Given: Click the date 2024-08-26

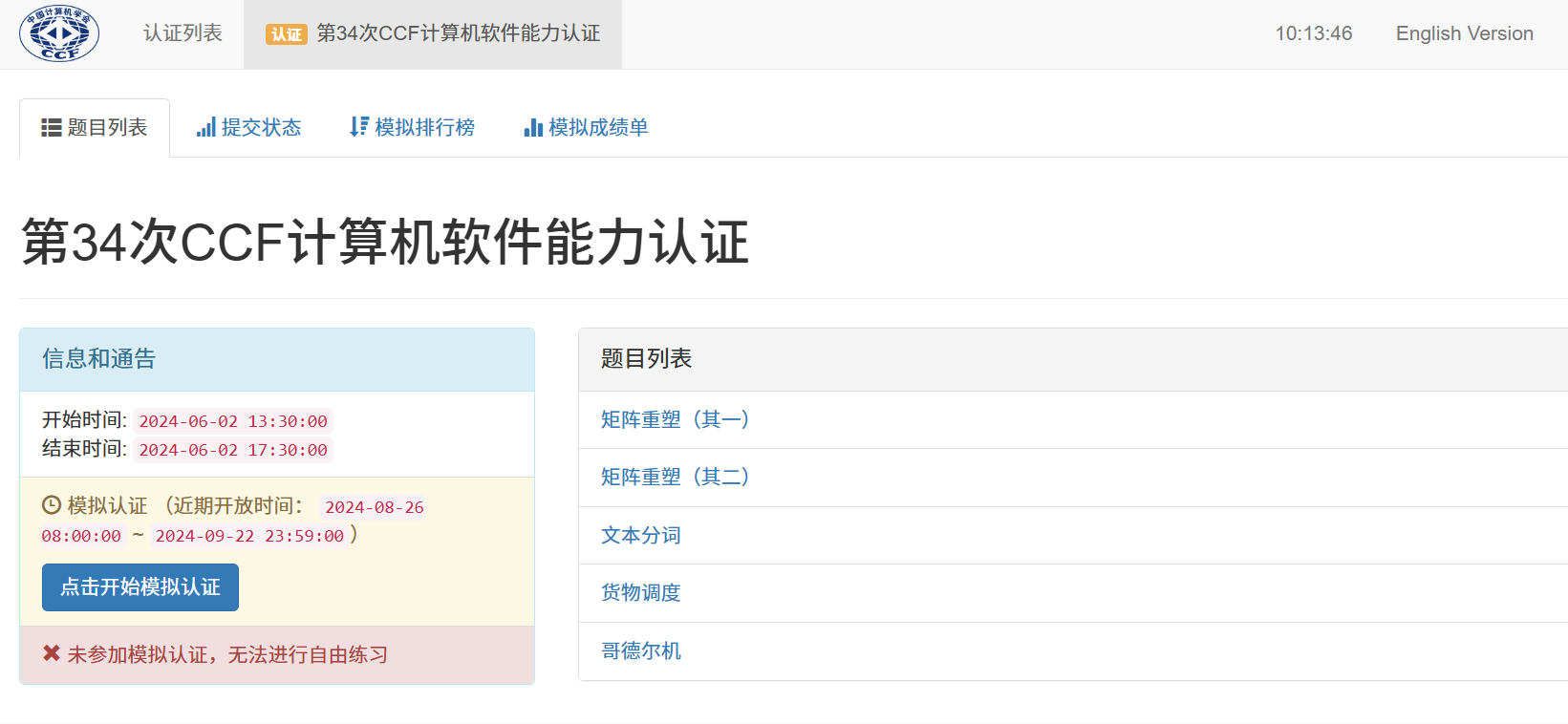Looking at the screenshot, I should [375, 507].
